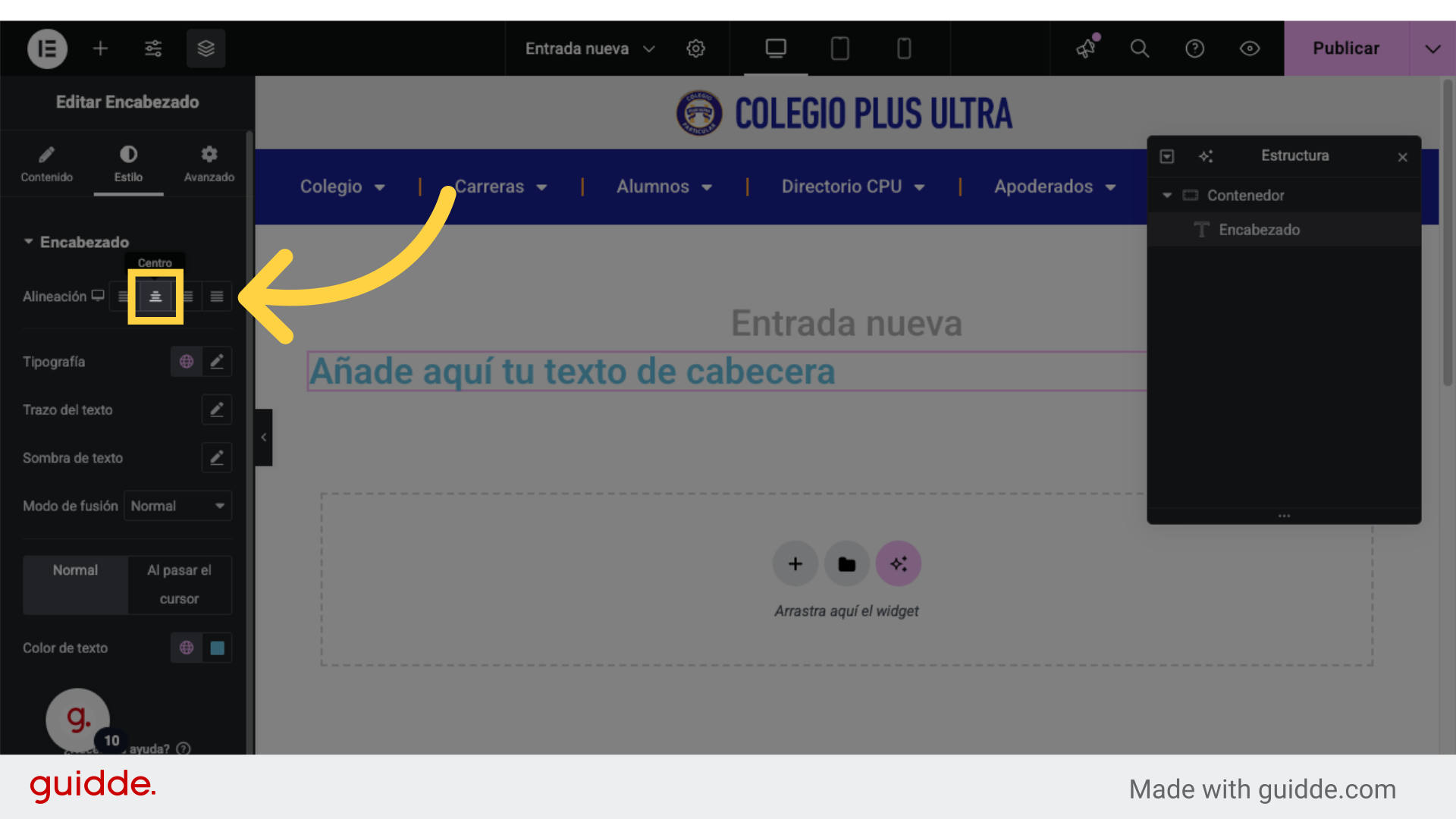Screen dimensions: 1456x819
Task: Click the Estructura panel bottom handle dots
Action: 1284,516
